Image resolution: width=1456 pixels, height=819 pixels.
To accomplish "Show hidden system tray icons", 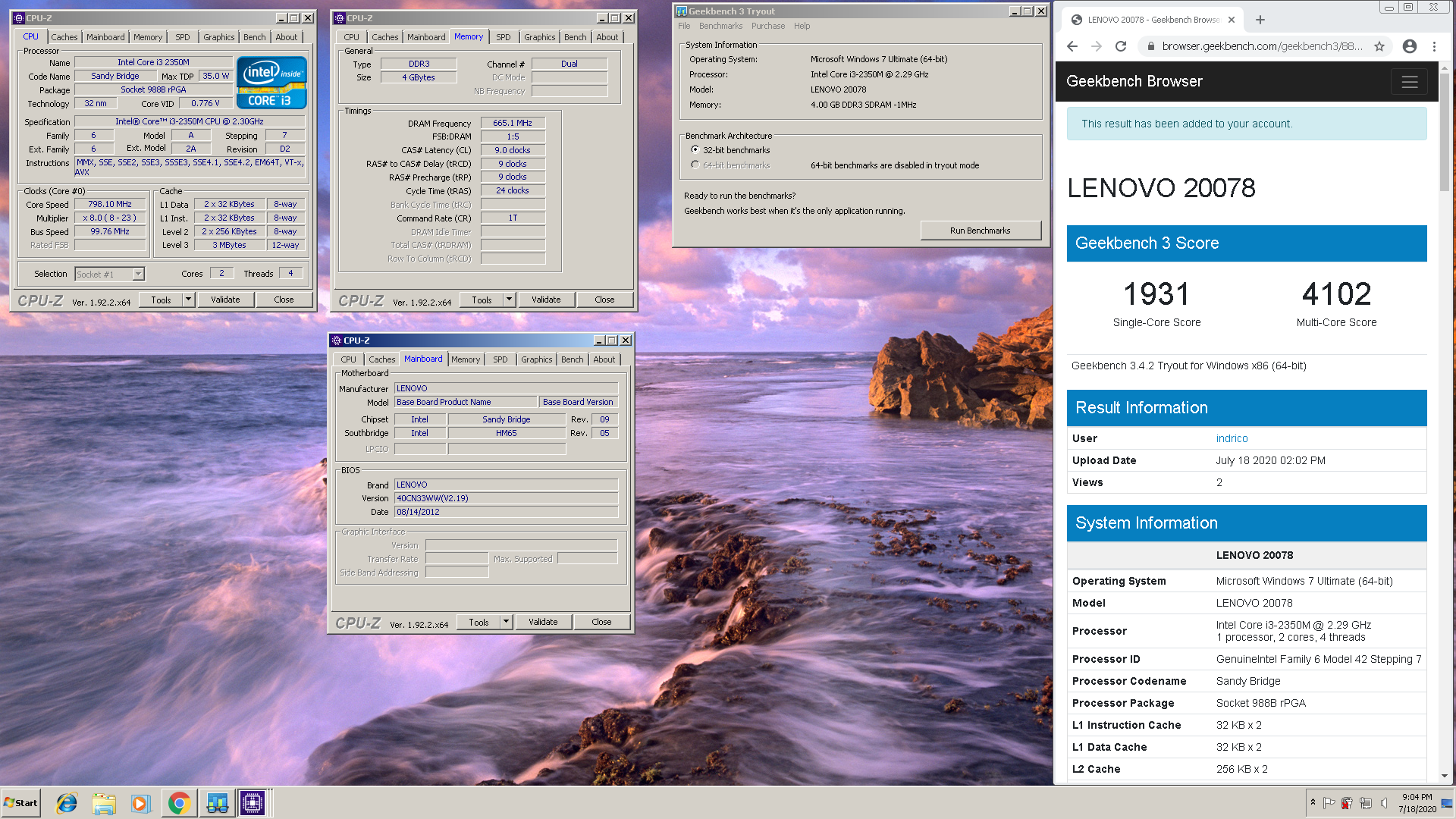I will pyautogui.click(x=1313, y=802).
